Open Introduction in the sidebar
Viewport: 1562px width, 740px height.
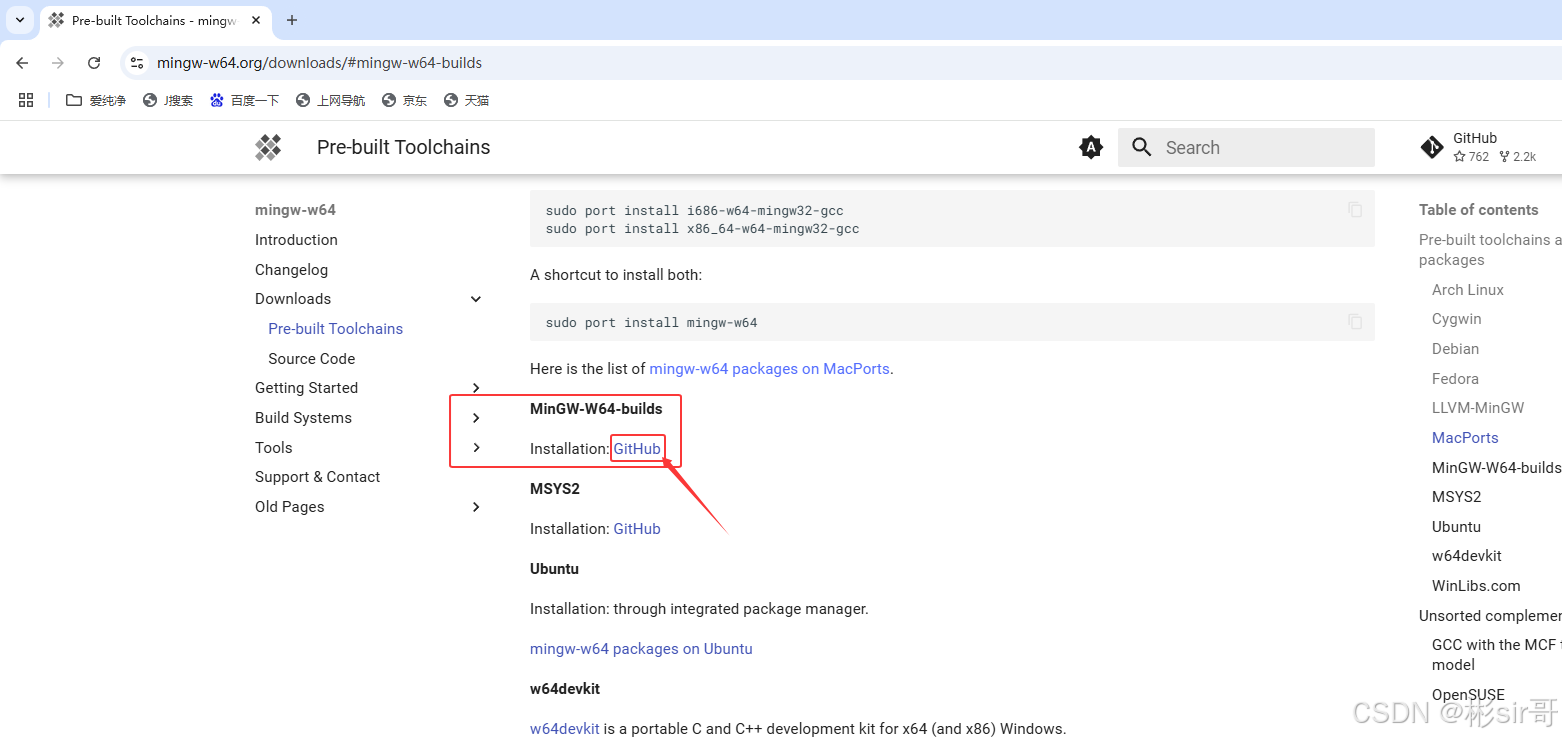[x=296, y=240]
